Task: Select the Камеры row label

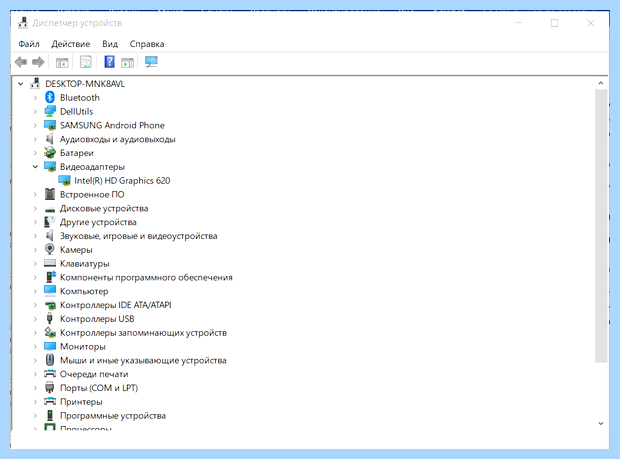Action: pyautogui.click(x=76, y=250)
